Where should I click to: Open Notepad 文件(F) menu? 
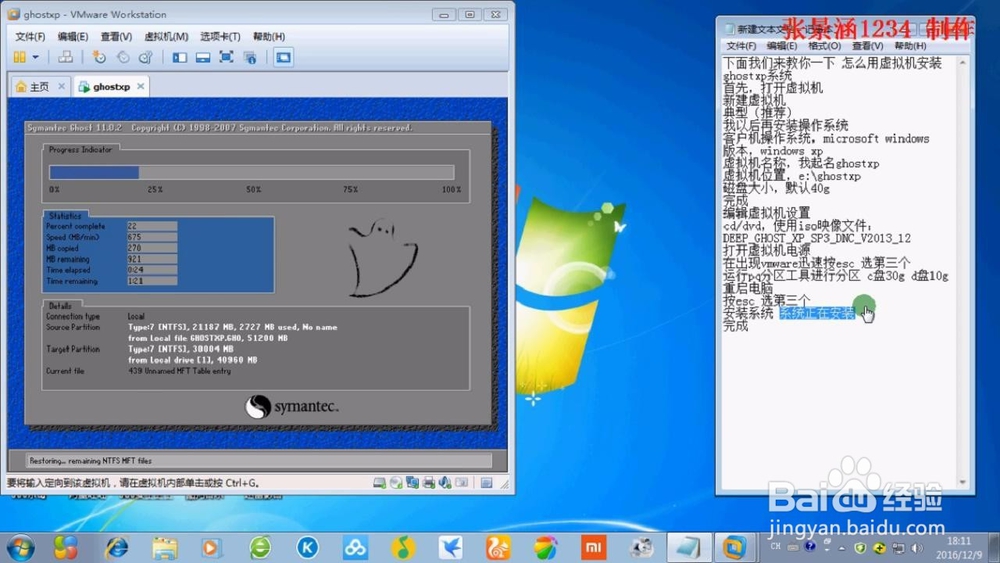pos(741,46)
